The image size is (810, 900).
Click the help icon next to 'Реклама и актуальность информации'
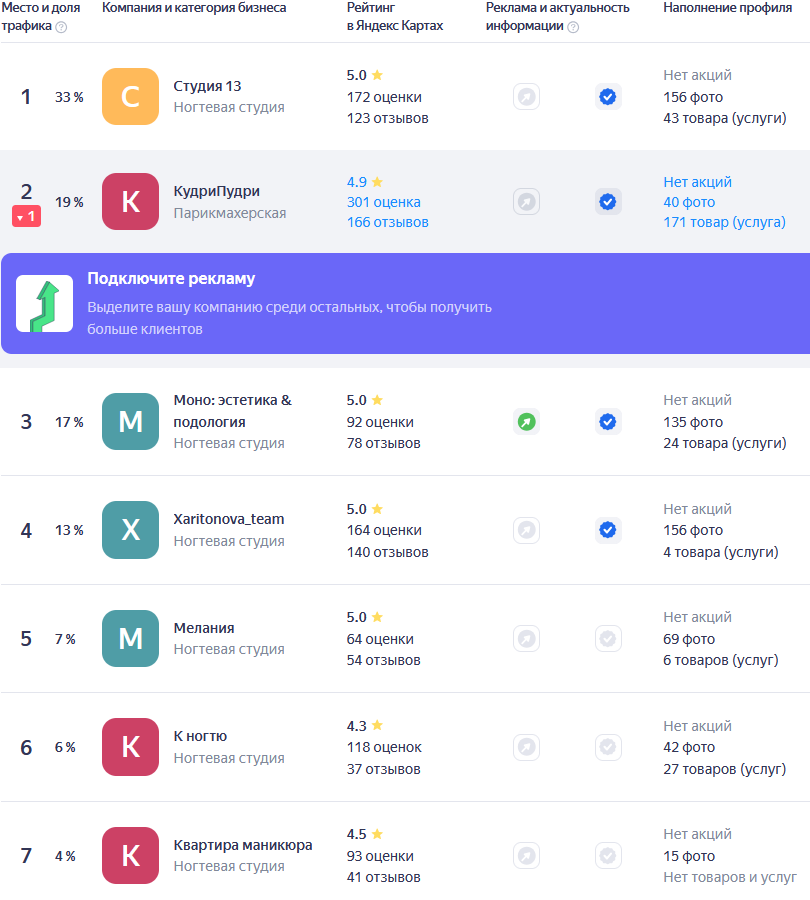(x=573, y=27)
